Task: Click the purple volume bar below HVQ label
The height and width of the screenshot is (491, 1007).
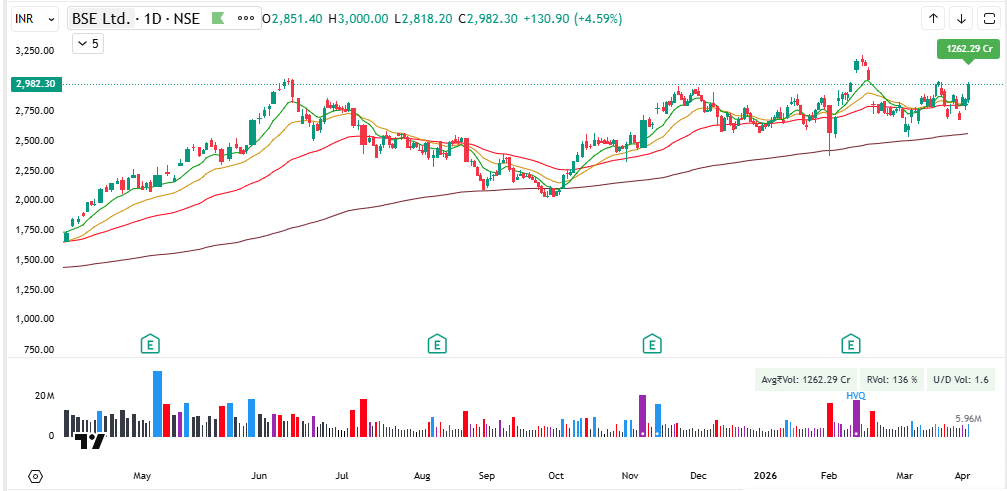Action: pyautogui.click(x=856, y=418)
